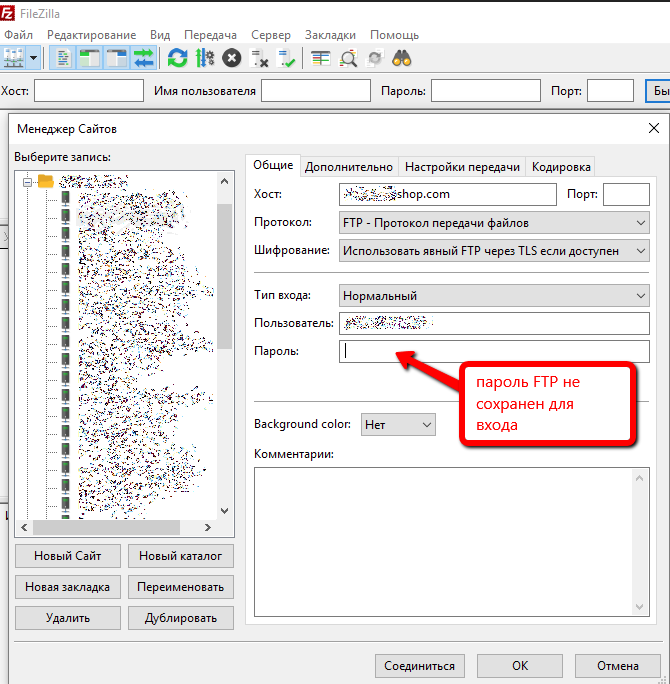Open the Редактирование menu
The height and width of the screenshot is (684, 670).
click(x=92, y=35)
